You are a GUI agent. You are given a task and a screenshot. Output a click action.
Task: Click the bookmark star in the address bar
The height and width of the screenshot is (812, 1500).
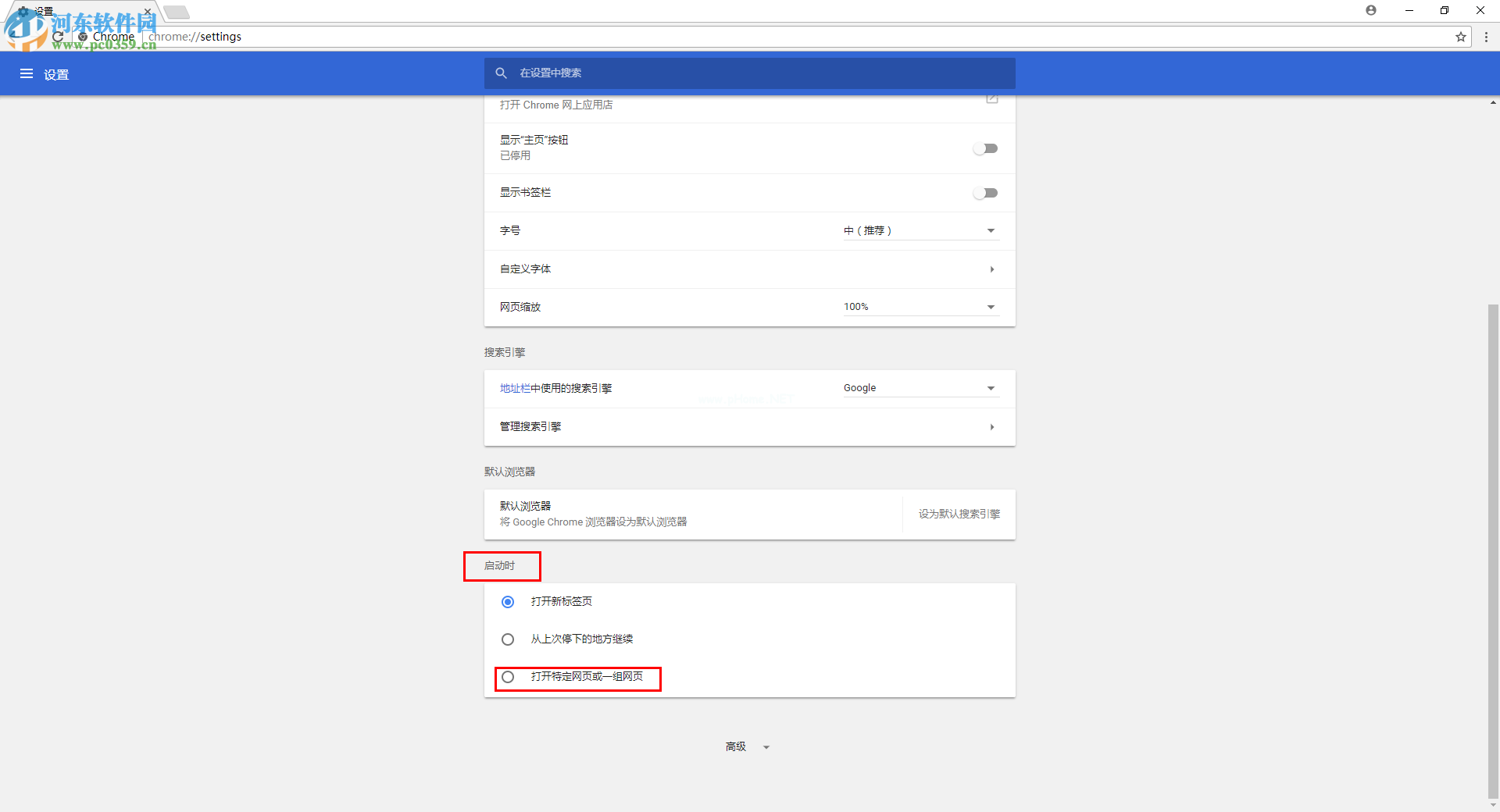tap(1461, 37)
